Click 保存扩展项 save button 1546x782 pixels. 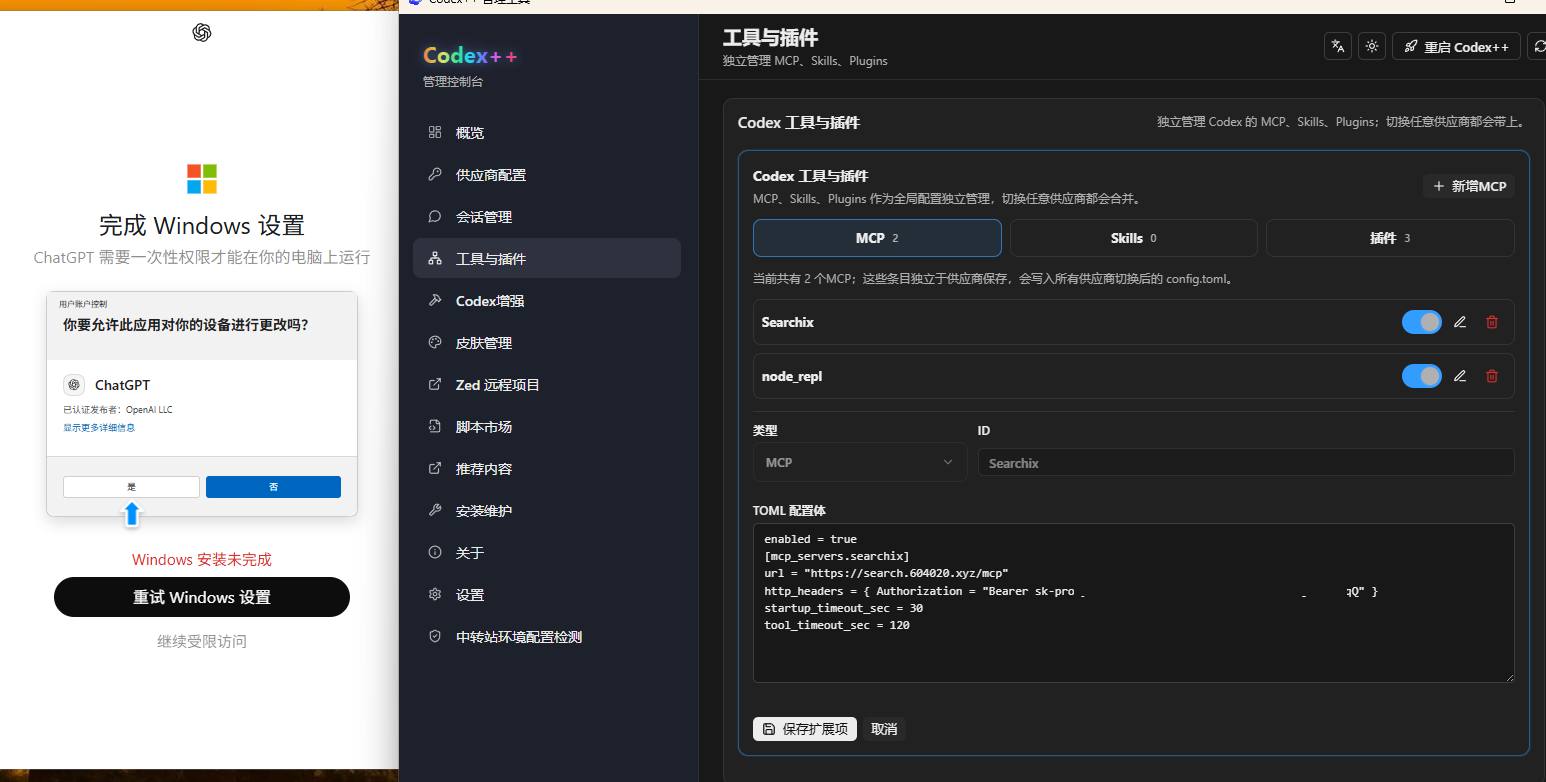click(x=805, y=729)
